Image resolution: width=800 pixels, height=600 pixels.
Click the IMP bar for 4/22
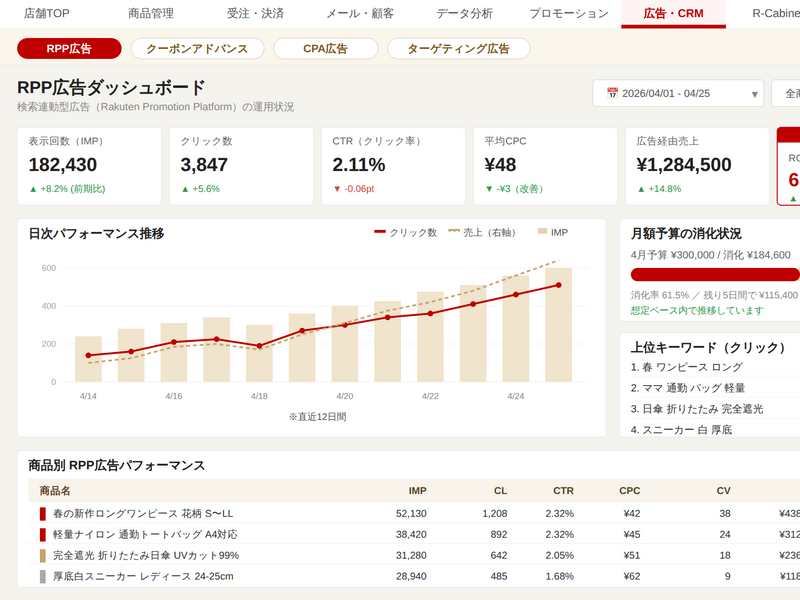click(430, 337)
